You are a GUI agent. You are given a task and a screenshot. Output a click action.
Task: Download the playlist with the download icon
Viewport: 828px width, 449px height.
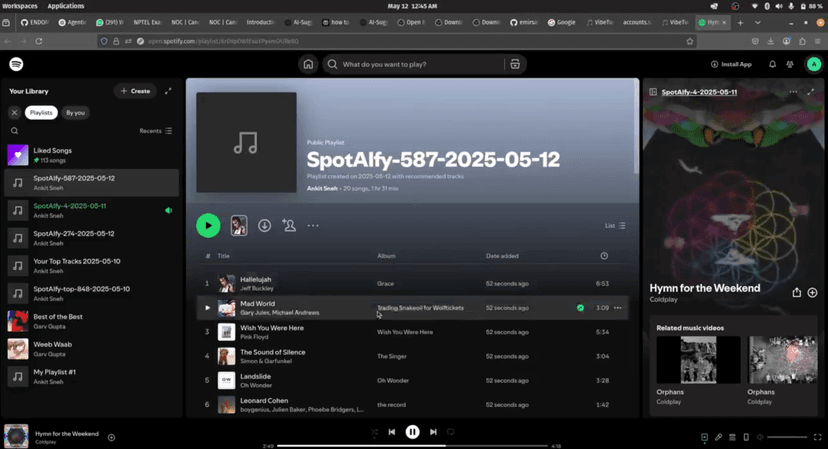[264, 226]
